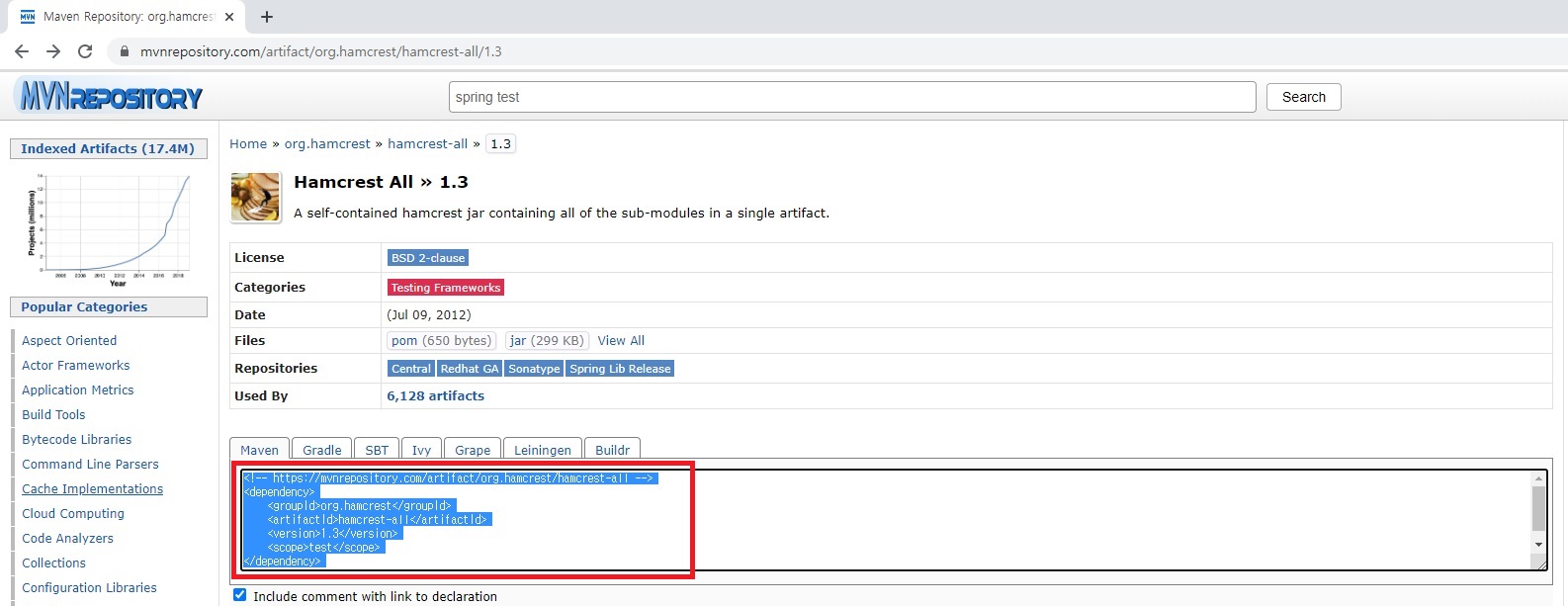The width and height of the screenshot is (1568, 606).
Task: Open Indexed Artifacts (17.4M) header link
Action: [108, 148]
